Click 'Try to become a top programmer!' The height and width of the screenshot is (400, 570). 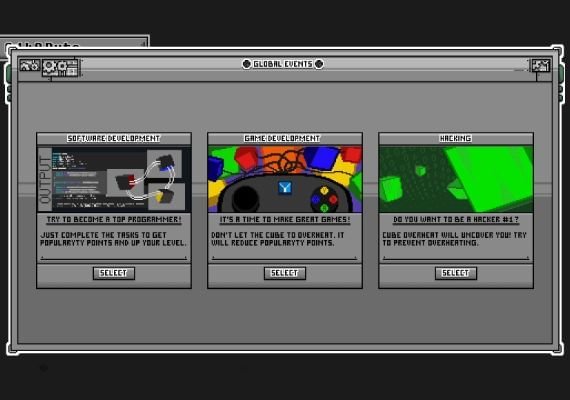coord(114,220)
